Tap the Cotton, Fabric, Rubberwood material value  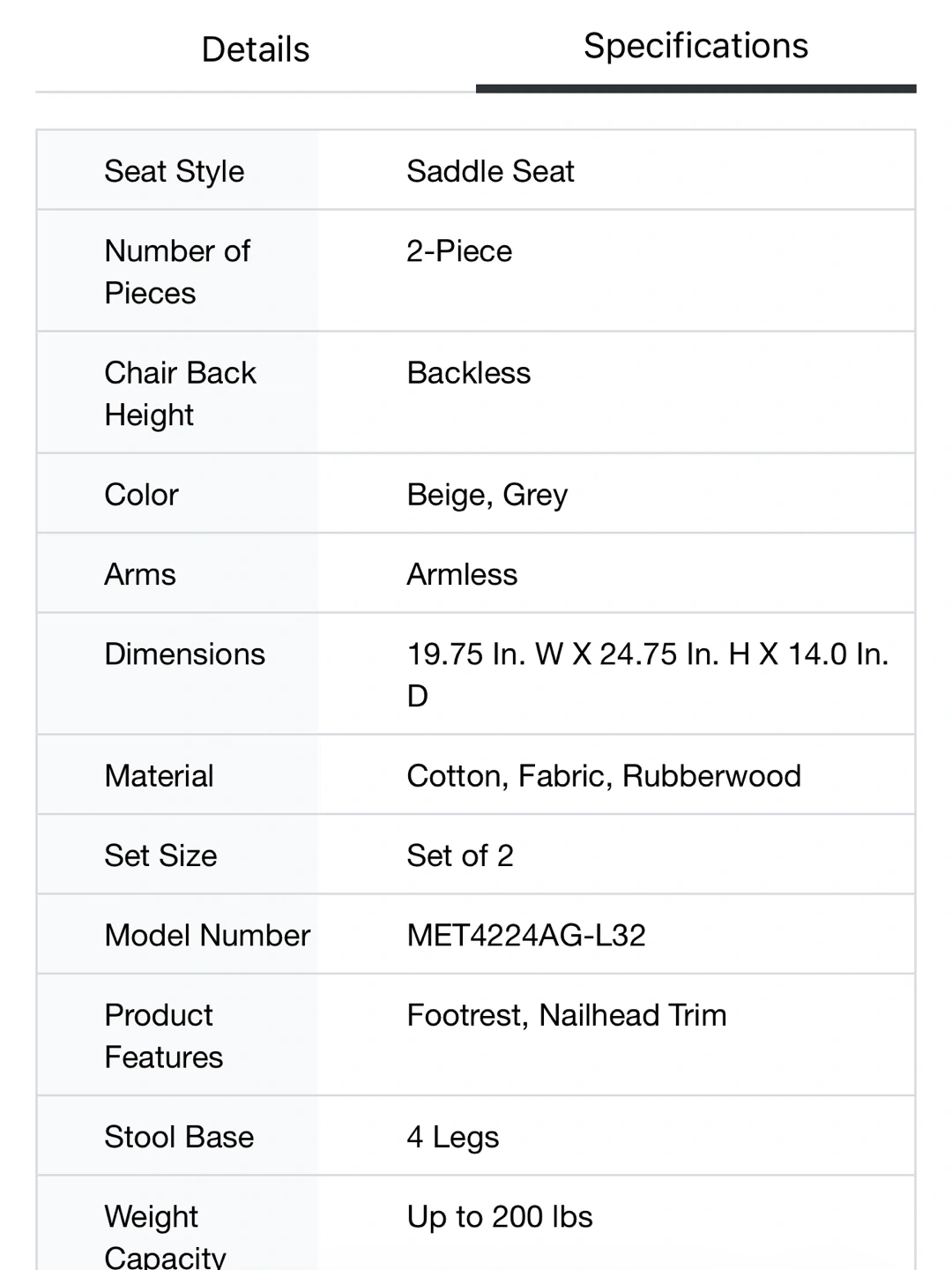click(604, 776)
